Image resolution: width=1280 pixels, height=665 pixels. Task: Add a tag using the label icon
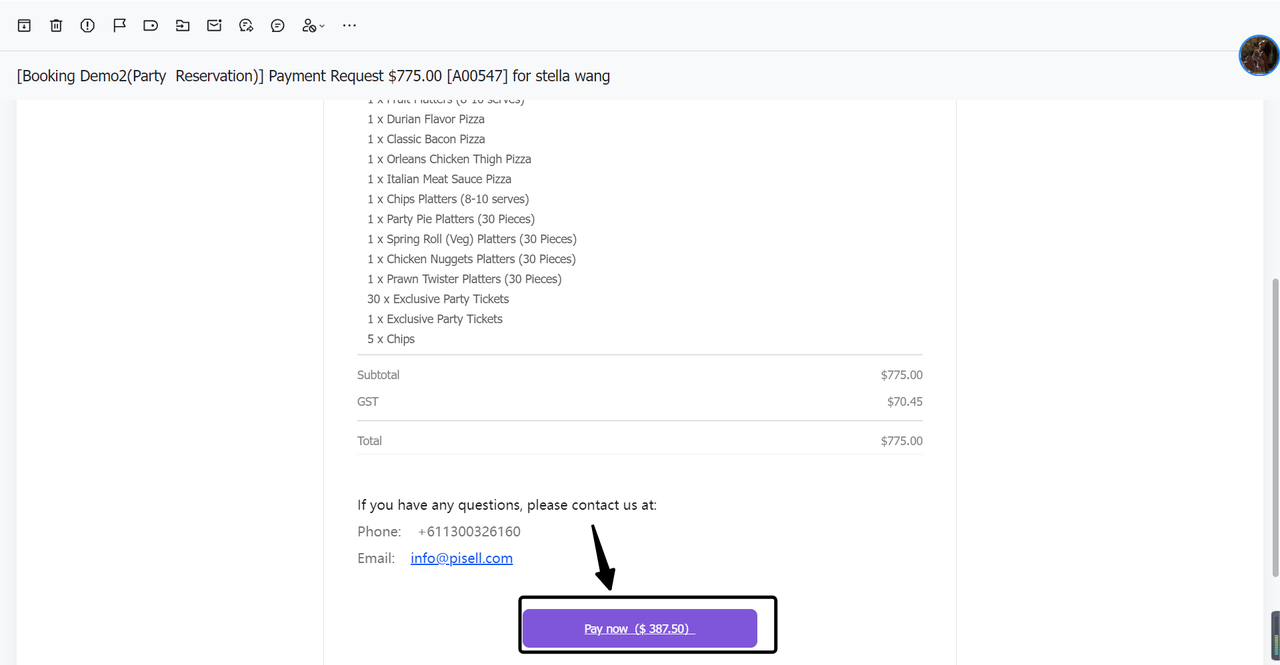pos(151,25)
